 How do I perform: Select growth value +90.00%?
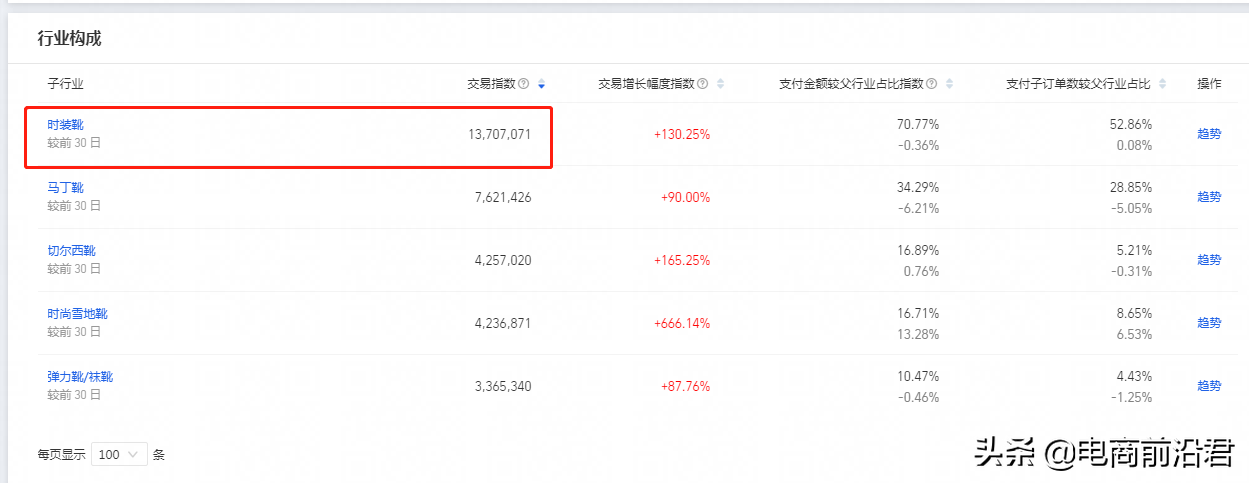click(x=685, y=197)
